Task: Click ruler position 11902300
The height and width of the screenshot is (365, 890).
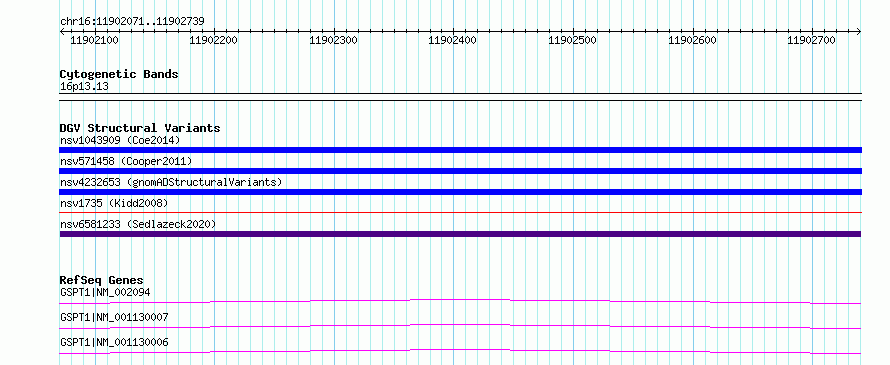Action: 333,40
